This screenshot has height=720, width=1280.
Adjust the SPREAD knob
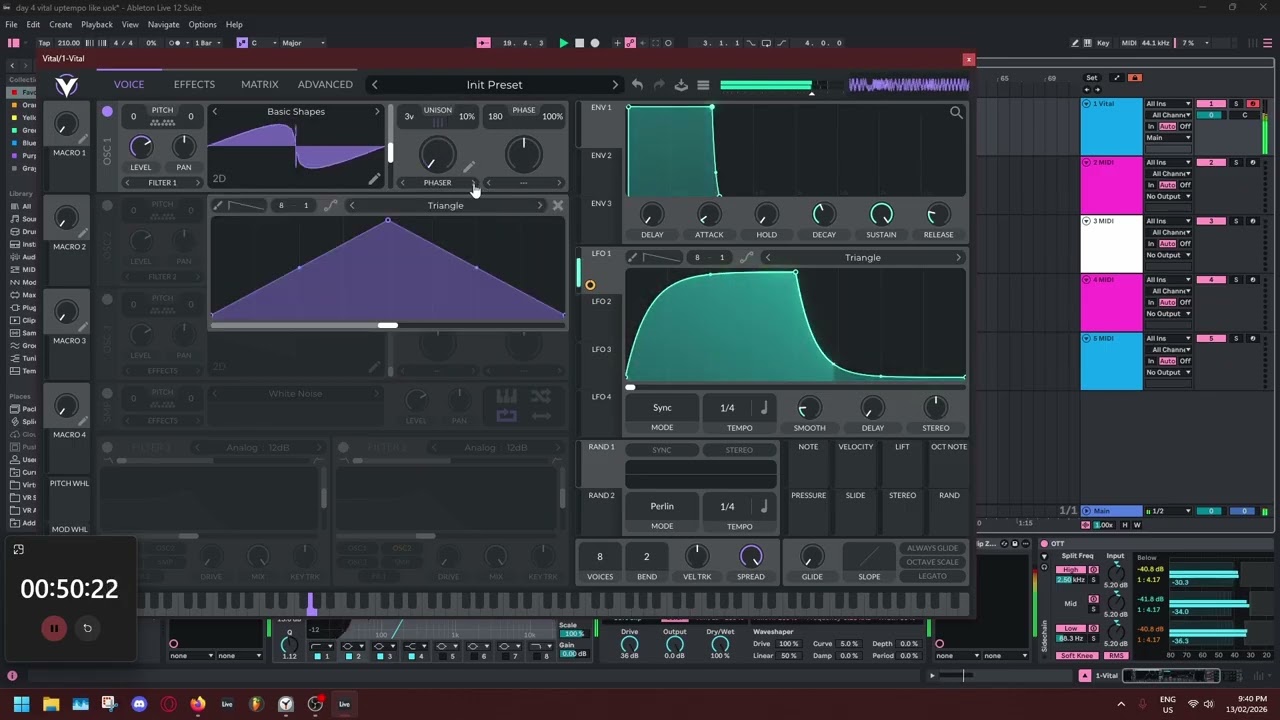751,556
